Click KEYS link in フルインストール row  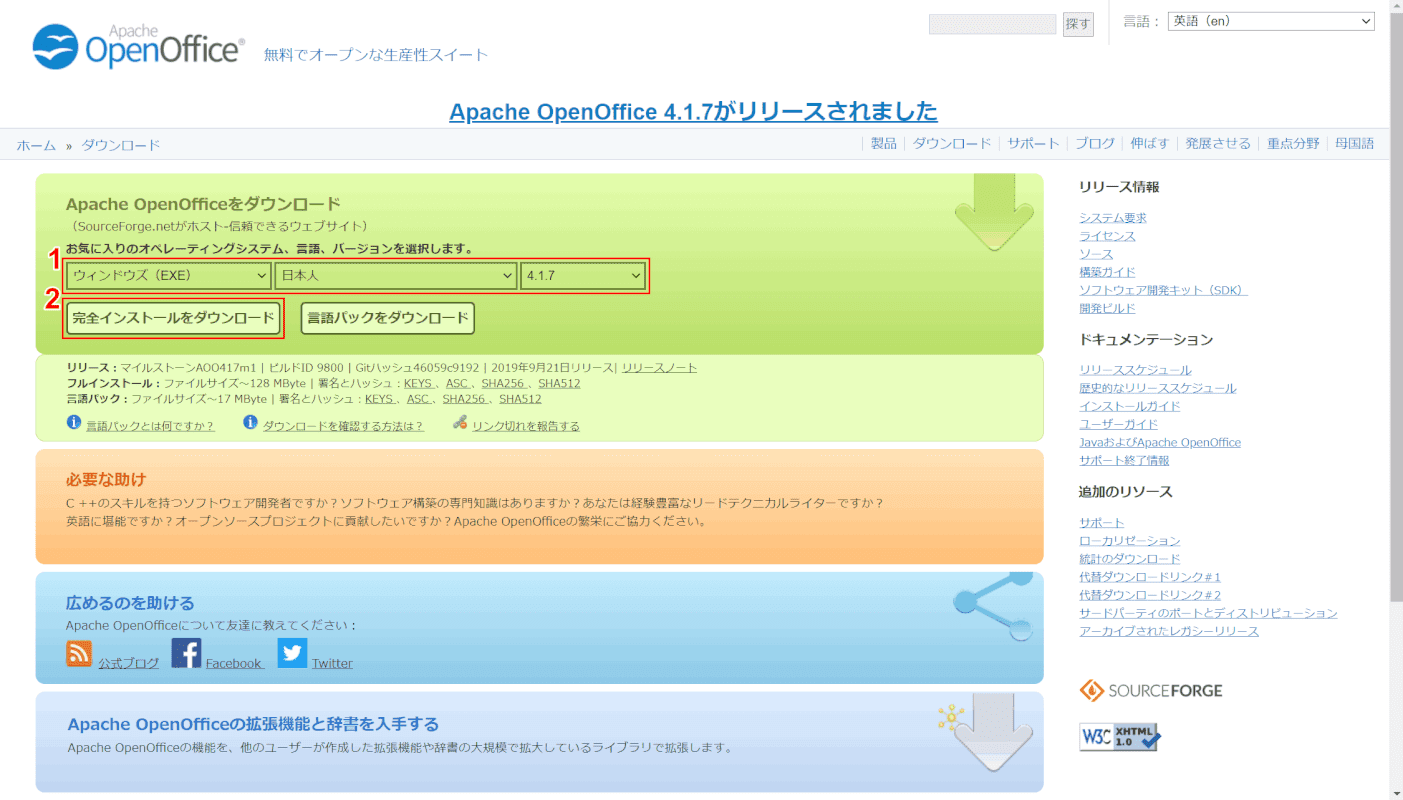point(420,383)
